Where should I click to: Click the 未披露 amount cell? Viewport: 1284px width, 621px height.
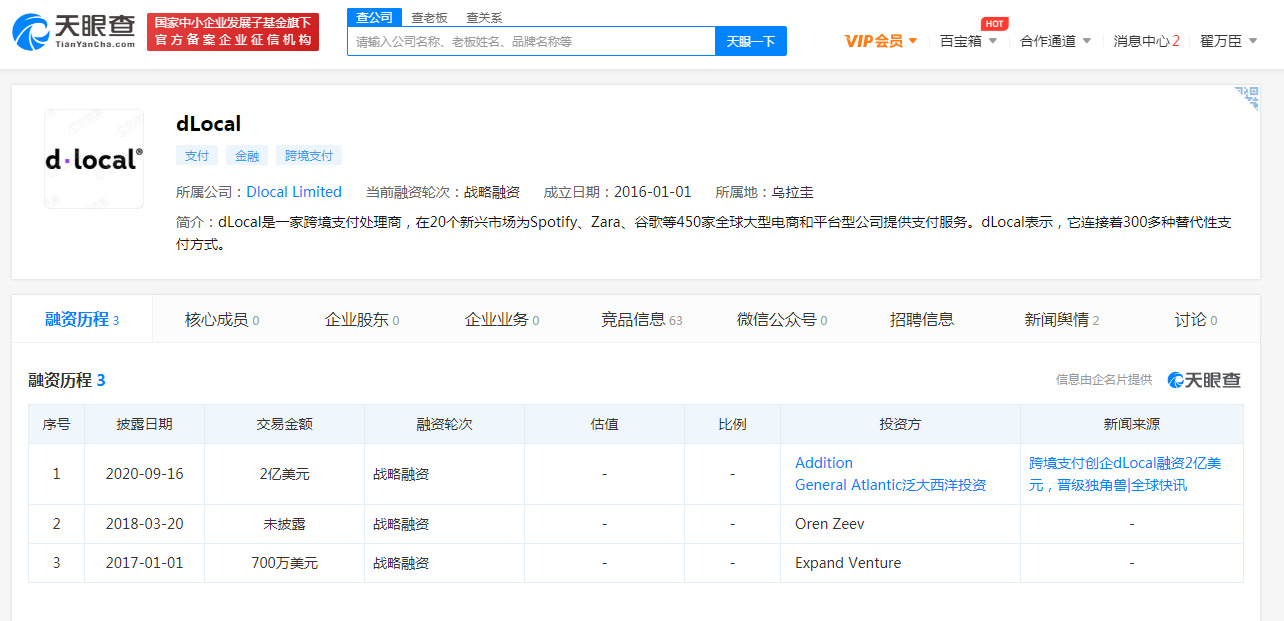pyautogui.click(x=285, y=524)
